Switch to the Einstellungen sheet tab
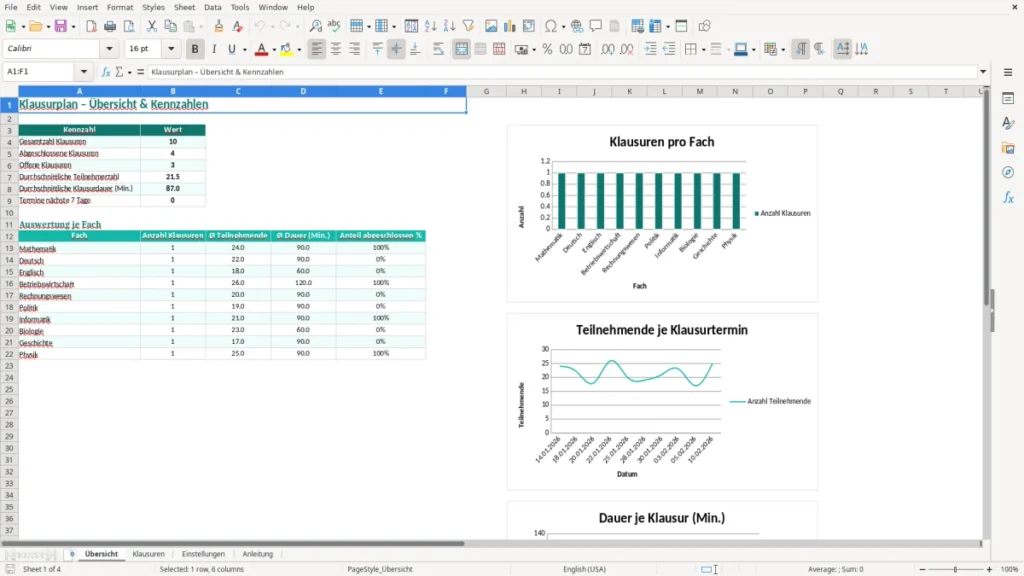This screenshot has width=1024, height=576. click(x=203, y=554)
